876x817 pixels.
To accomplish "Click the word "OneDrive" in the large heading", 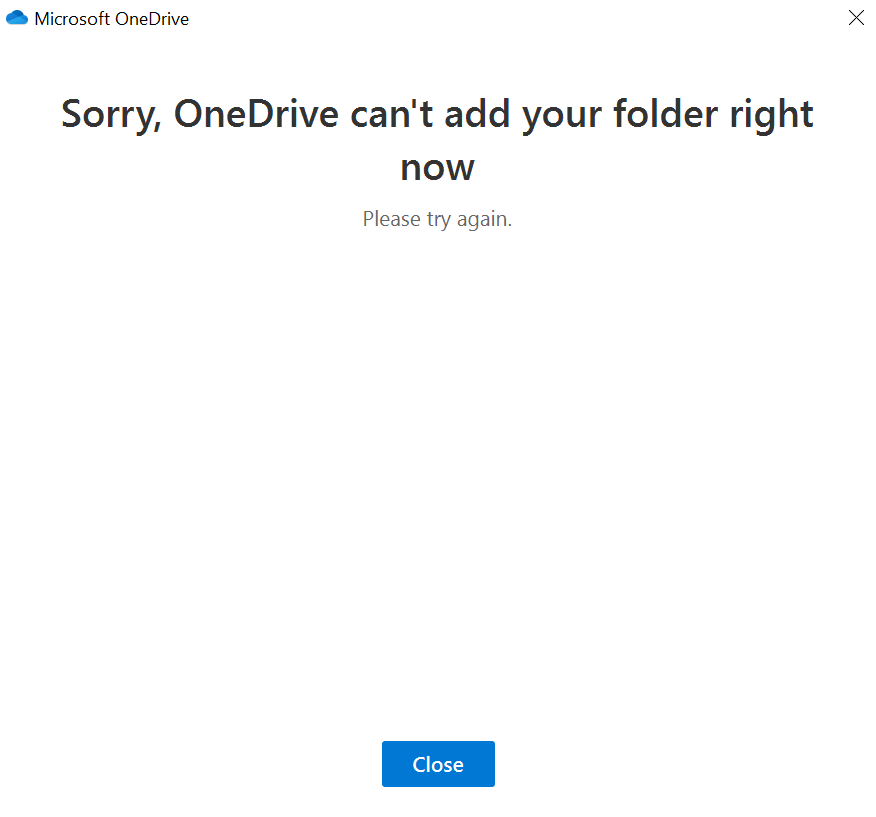I will (256, 114).
